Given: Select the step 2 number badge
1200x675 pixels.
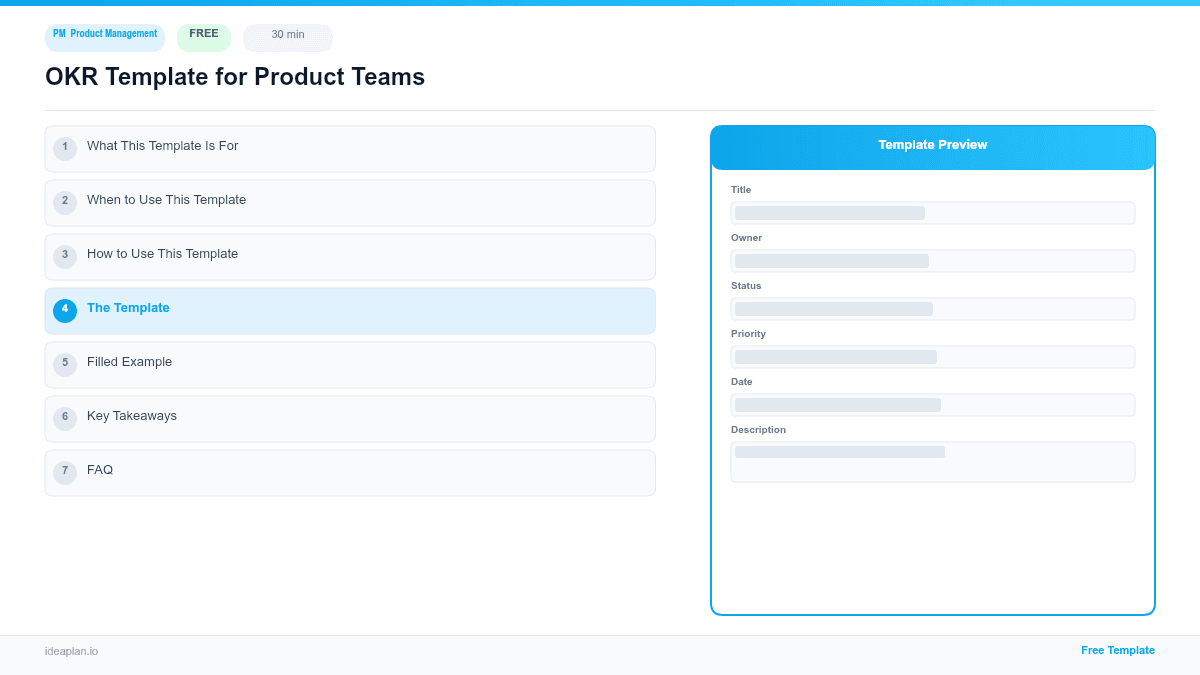Looking at the screenshot, I should tap(65, 202).
